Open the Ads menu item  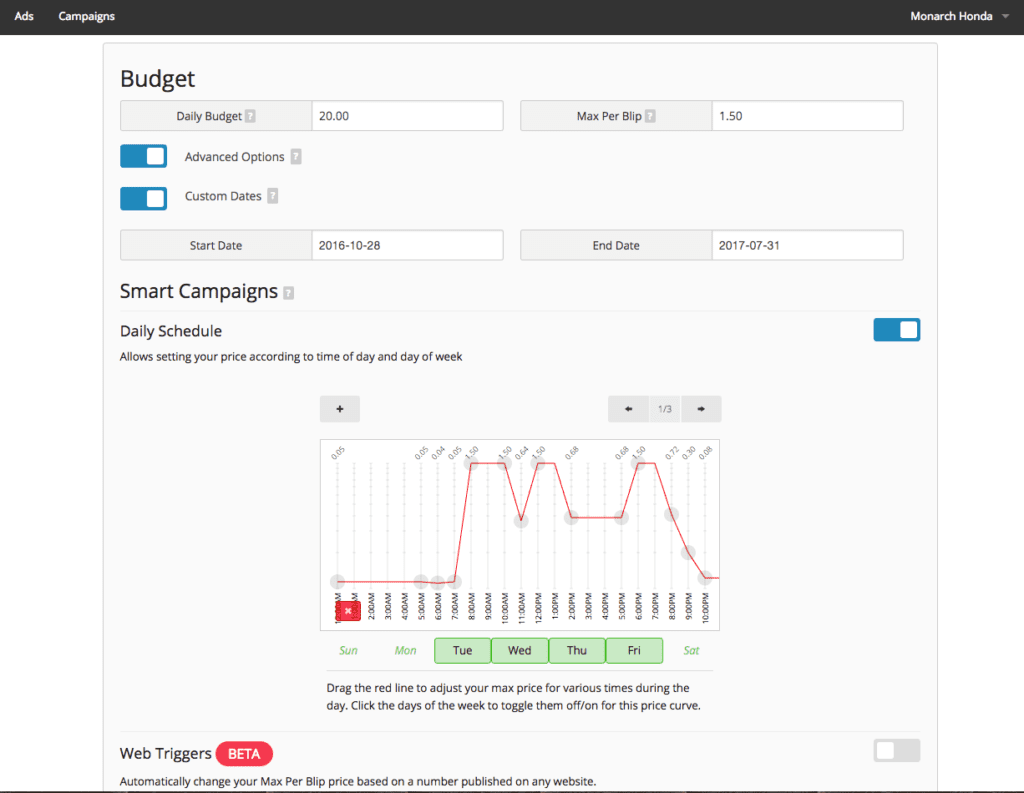[x=24, y=16]
